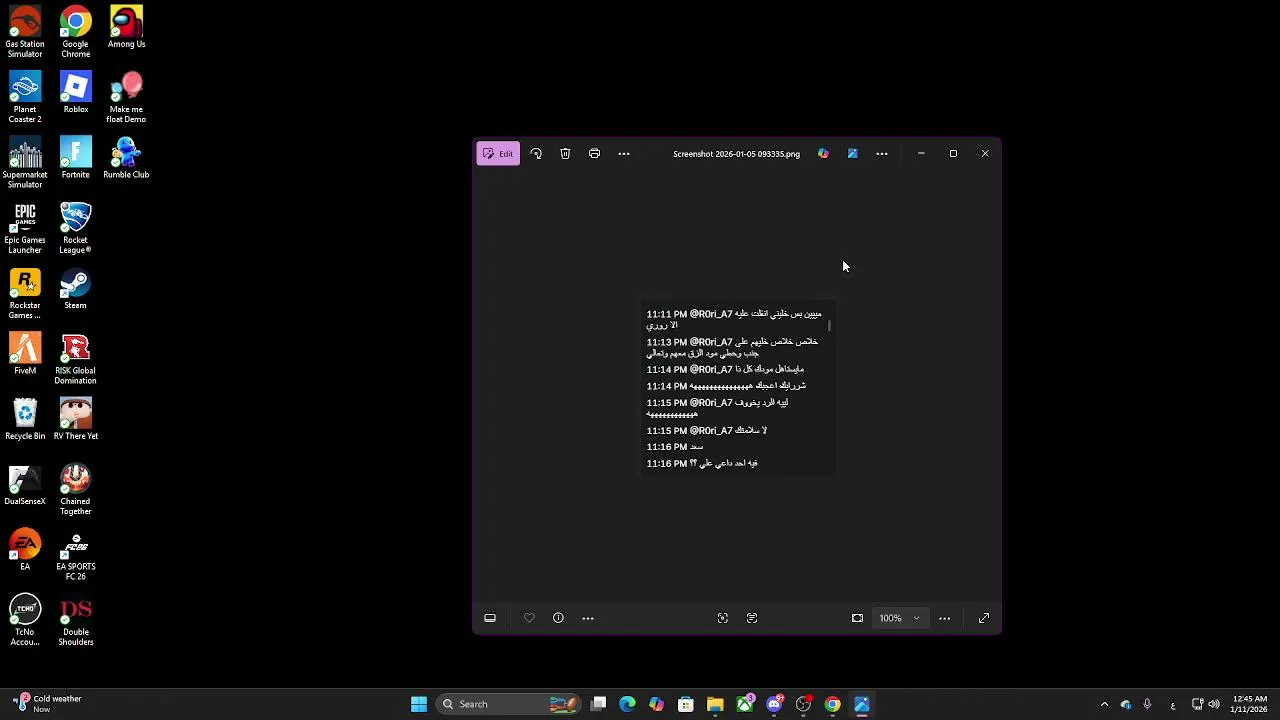Print the image with the printer icon
Screen dimensions: 1280x720
[x=594, y=154]
